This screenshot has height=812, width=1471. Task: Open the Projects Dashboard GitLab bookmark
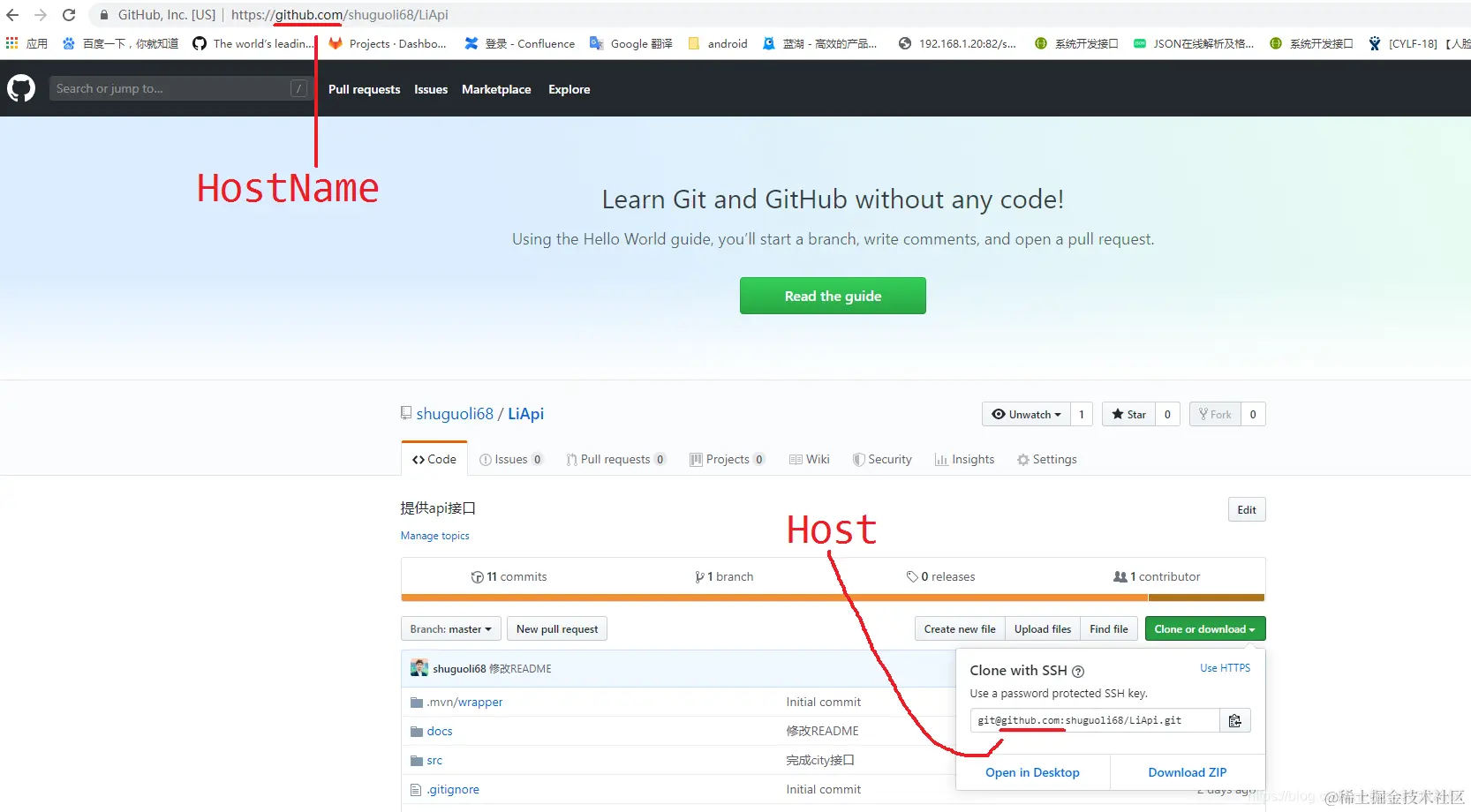tap(388, 43)
